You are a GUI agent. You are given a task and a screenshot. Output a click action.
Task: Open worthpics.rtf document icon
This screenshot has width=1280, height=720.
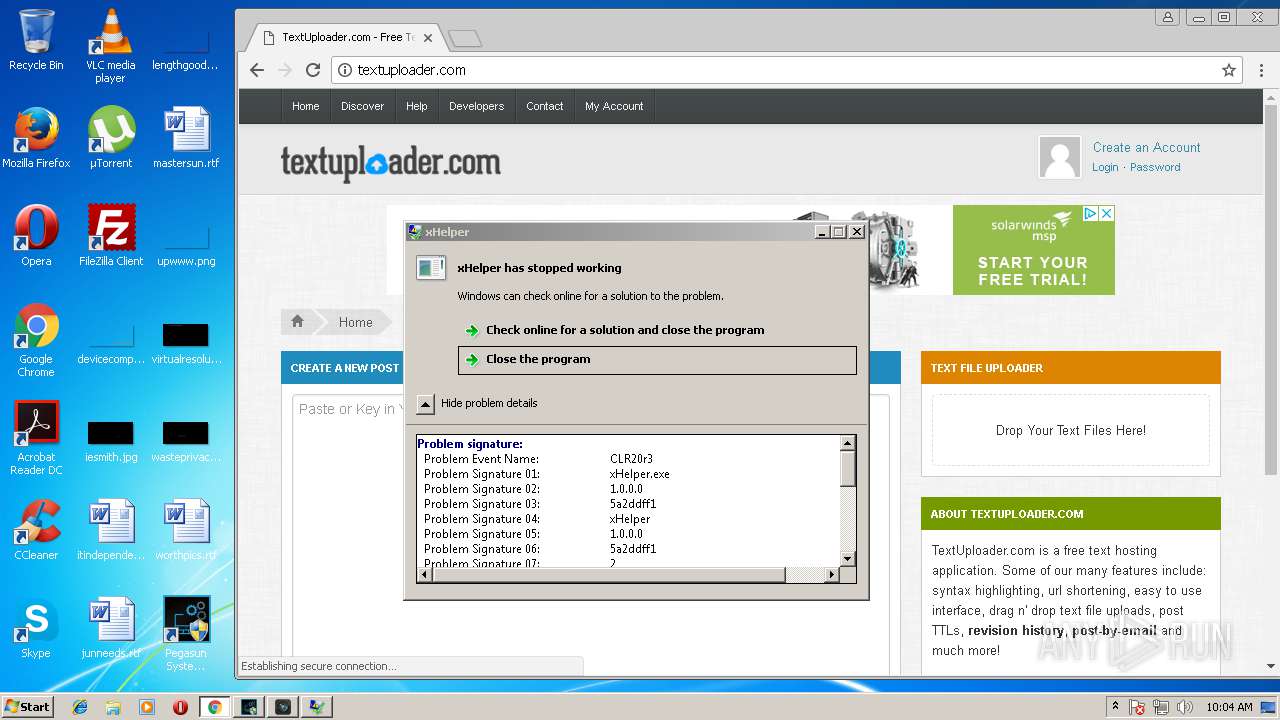186,530
